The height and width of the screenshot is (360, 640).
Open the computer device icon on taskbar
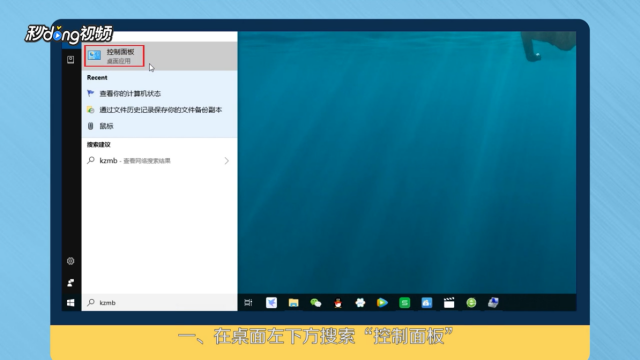pyautogui.click(x=493, y=302)
